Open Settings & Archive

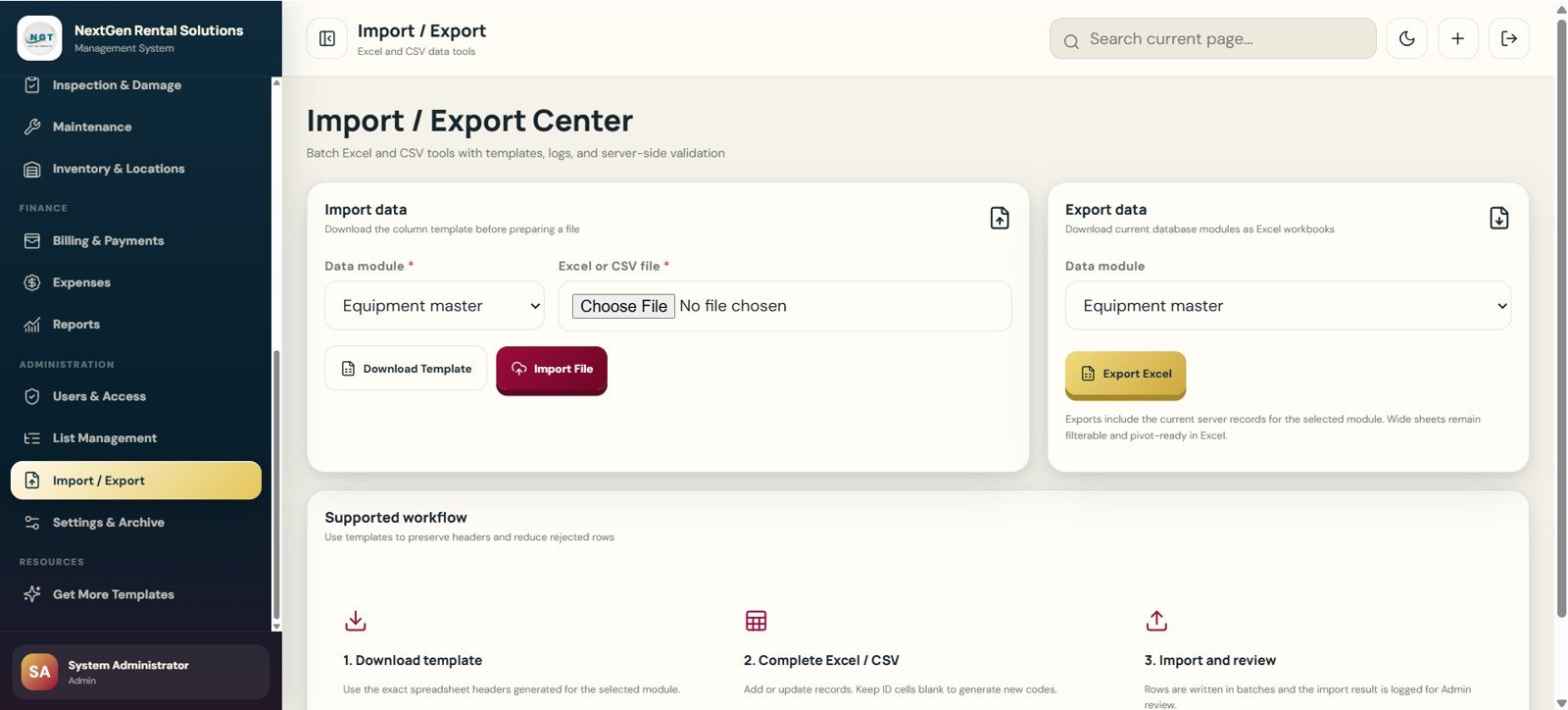click(x=136, y=523)
